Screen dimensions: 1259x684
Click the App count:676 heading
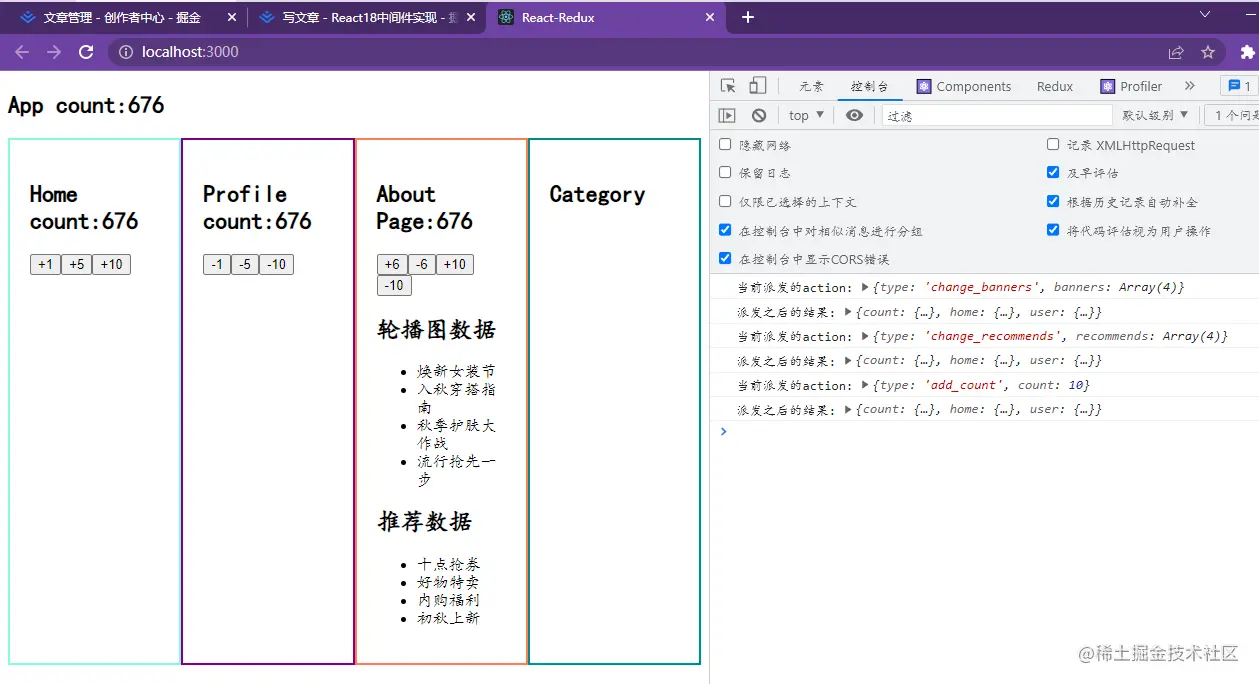pos(86,105)
